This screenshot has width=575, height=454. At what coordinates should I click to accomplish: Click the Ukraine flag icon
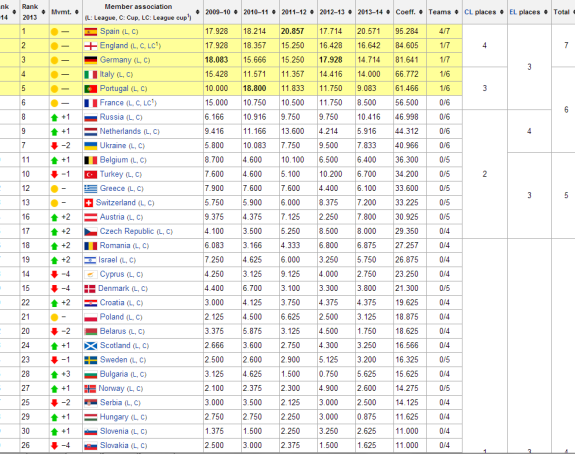click(x=91, y=146)
